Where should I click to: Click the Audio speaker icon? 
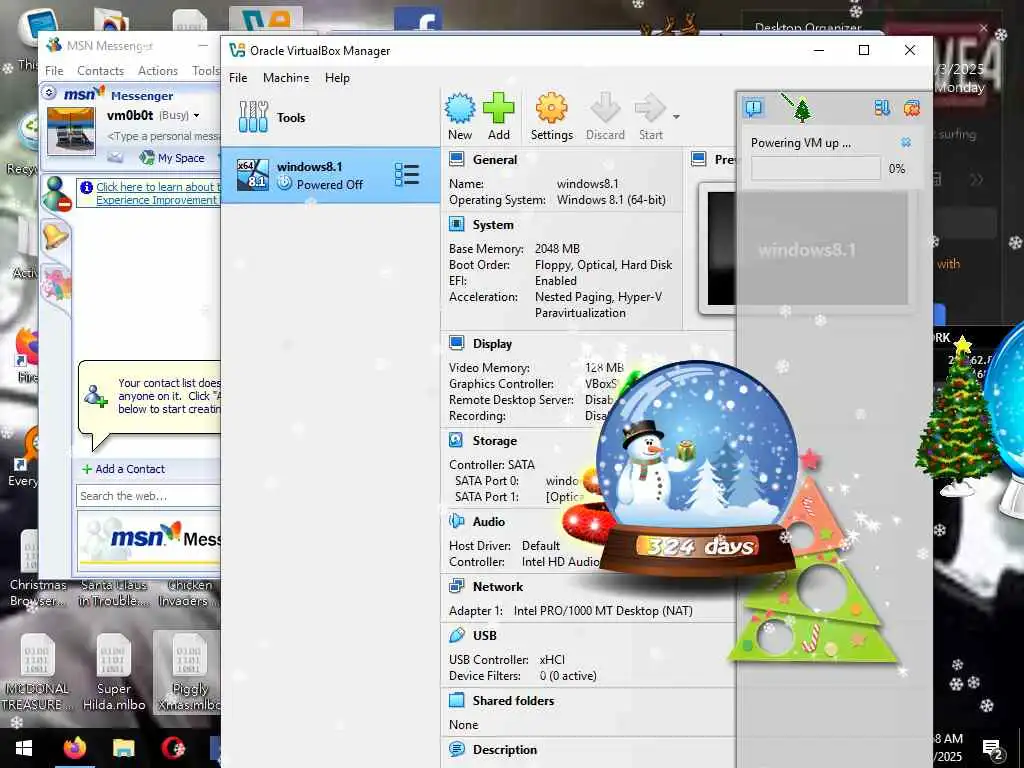pos(456,521)
